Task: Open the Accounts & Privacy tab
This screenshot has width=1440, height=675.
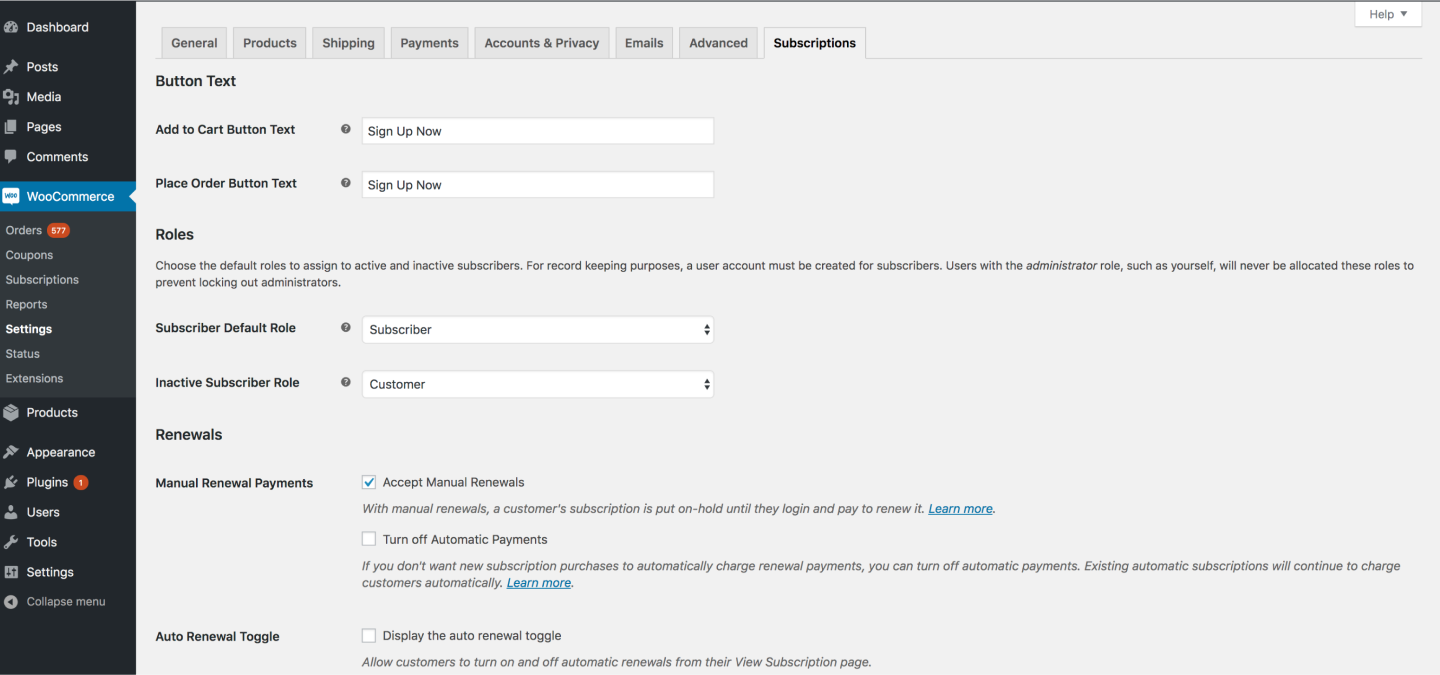Action: coord(541,43)
